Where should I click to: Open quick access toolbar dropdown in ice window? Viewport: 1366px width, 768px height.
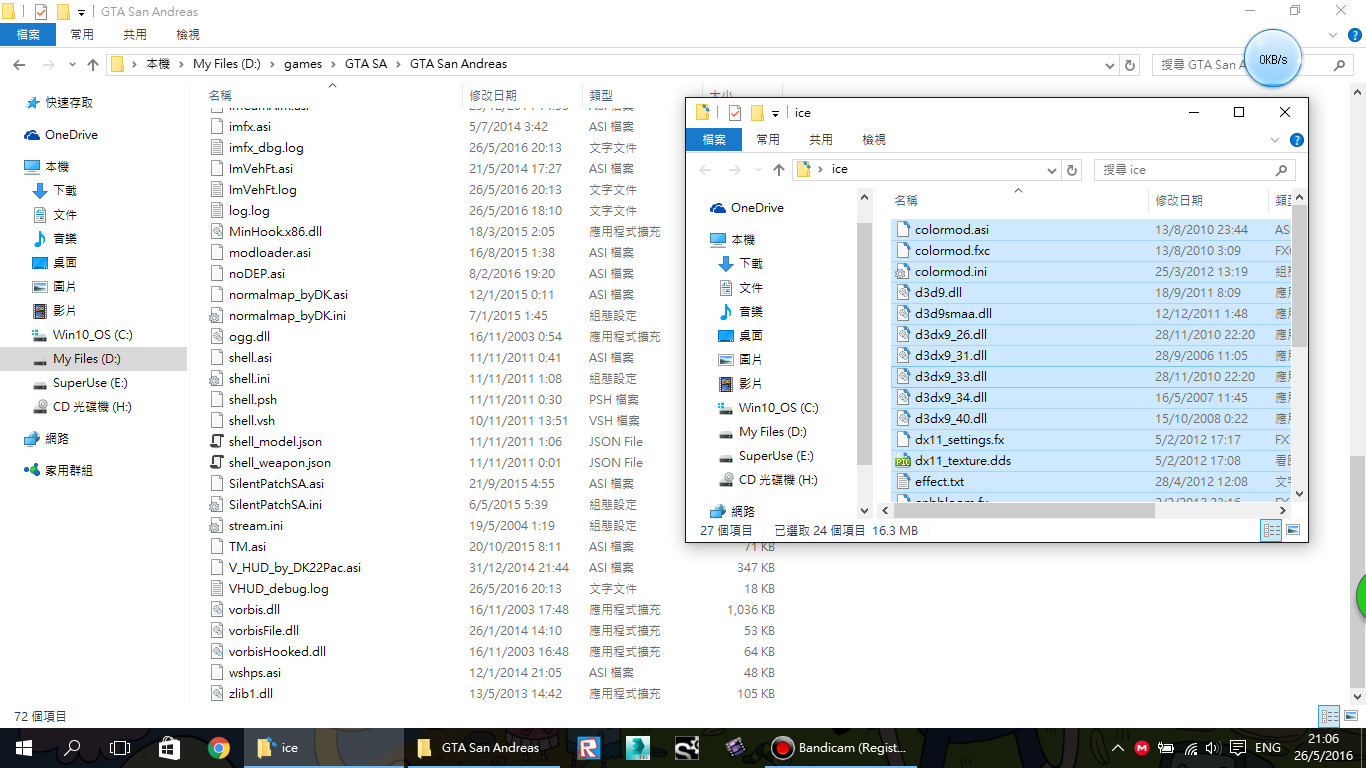(775, 113)
